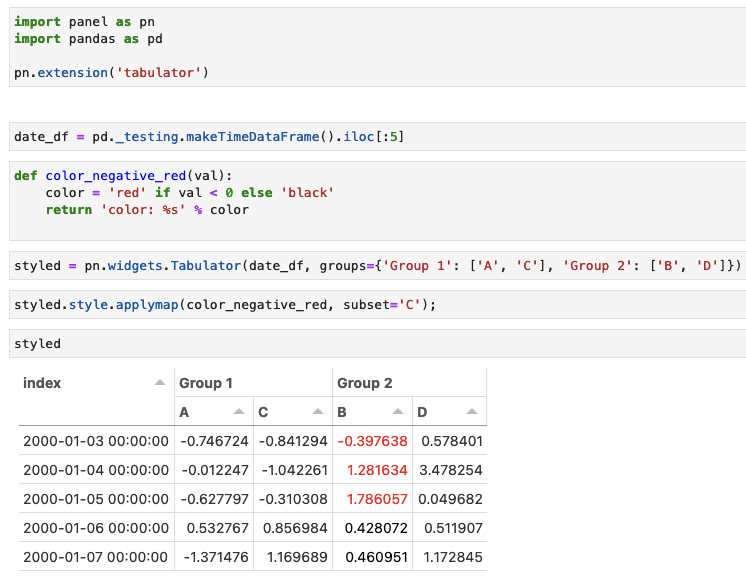Click the 'import pandas as pd' line
This screenshot has width=746, height=582.
tap(88, 39)
